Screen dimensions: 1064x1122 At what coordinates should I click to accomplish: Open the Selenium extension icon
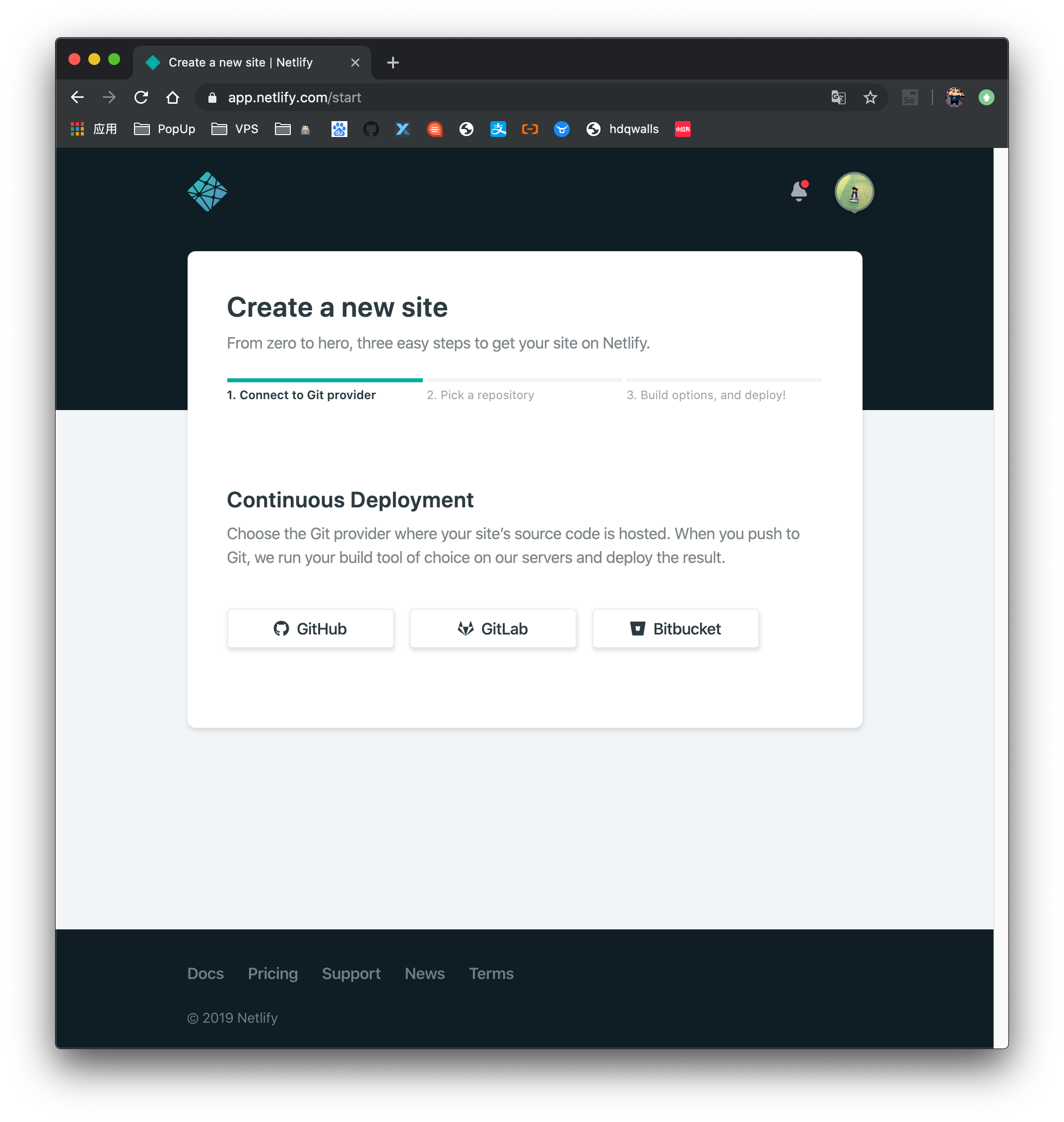(910, 98)
